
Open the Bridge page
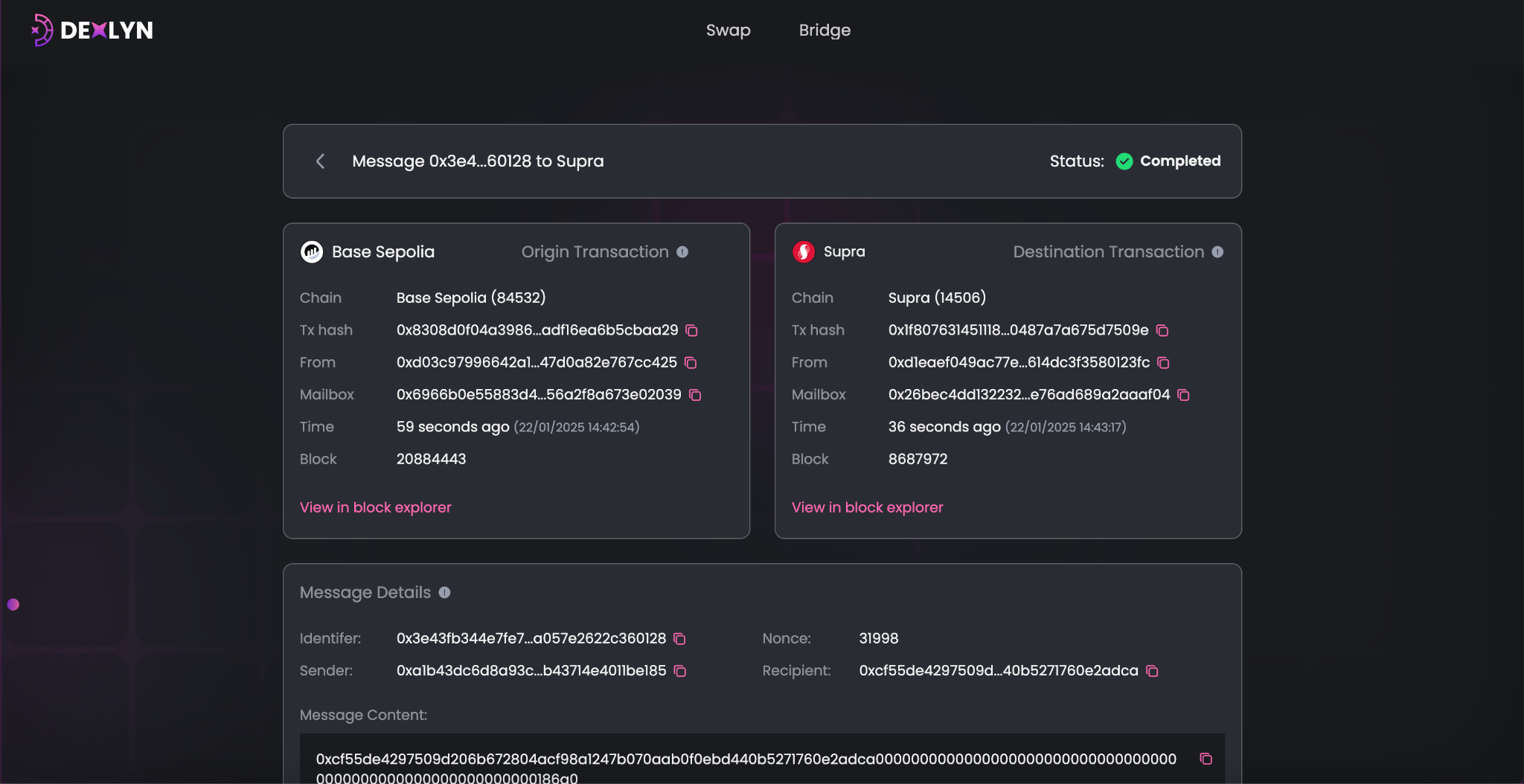tap(825, 30)
